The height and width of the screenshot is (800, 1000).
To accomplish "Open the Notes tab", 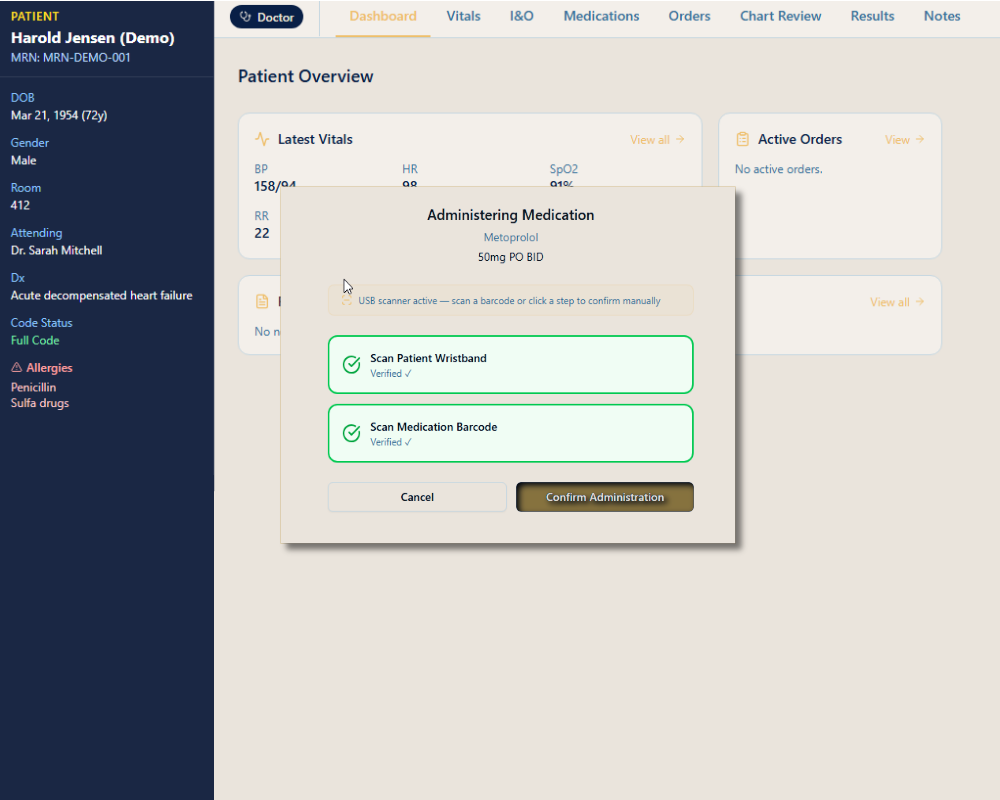I will pyautogui.click(x=941, y=17).
